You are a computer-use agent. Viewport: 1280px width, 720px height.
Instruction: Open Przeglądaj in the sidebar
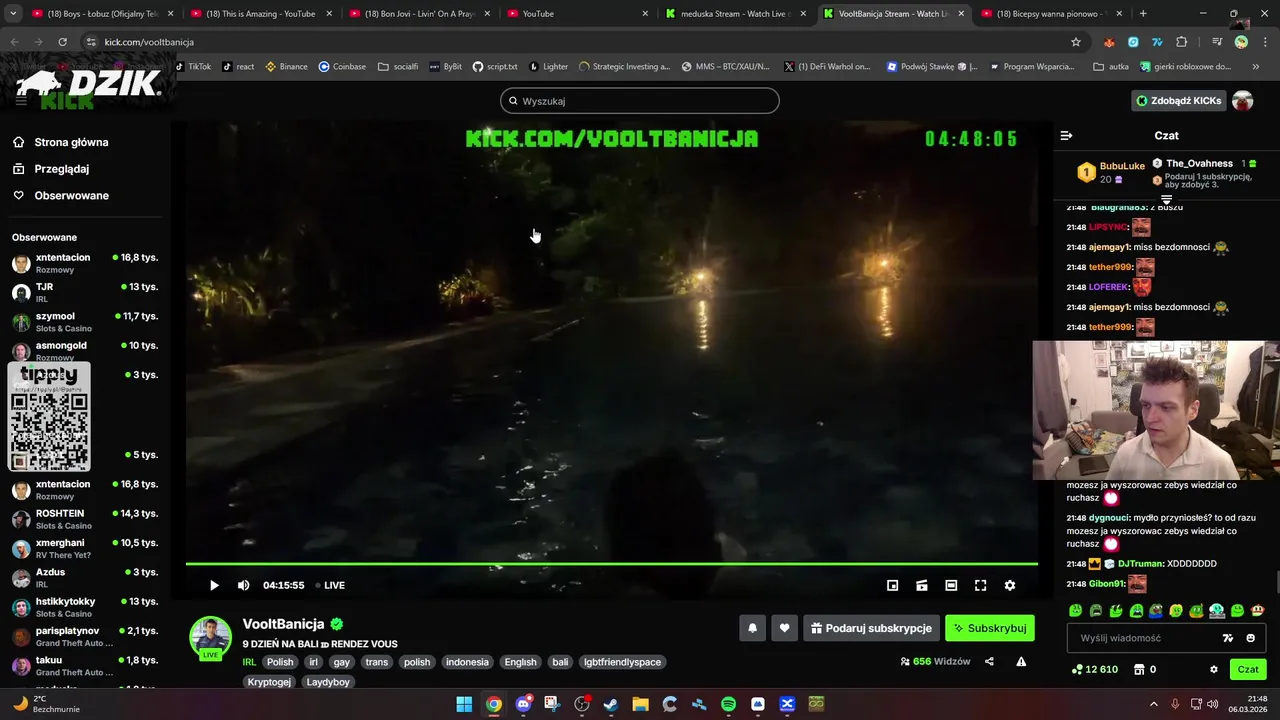[61, 169]
